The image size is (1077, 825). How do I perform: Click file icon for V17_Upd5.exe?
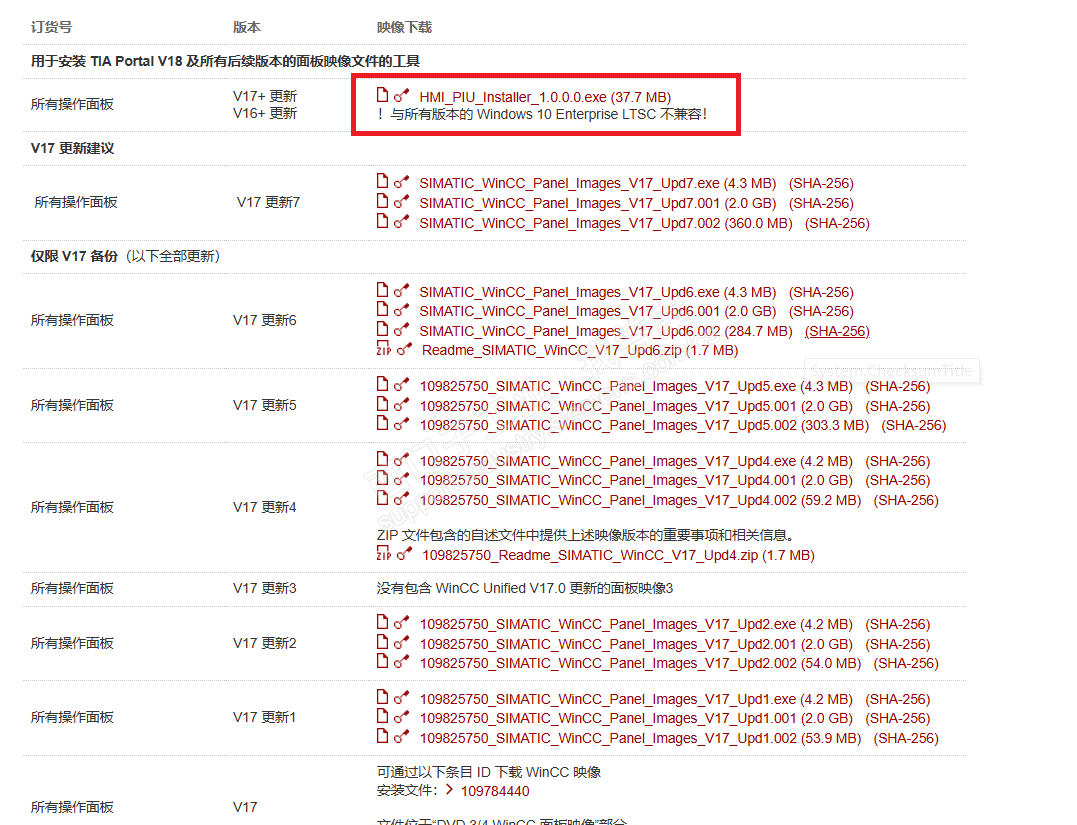click(383, 384)
